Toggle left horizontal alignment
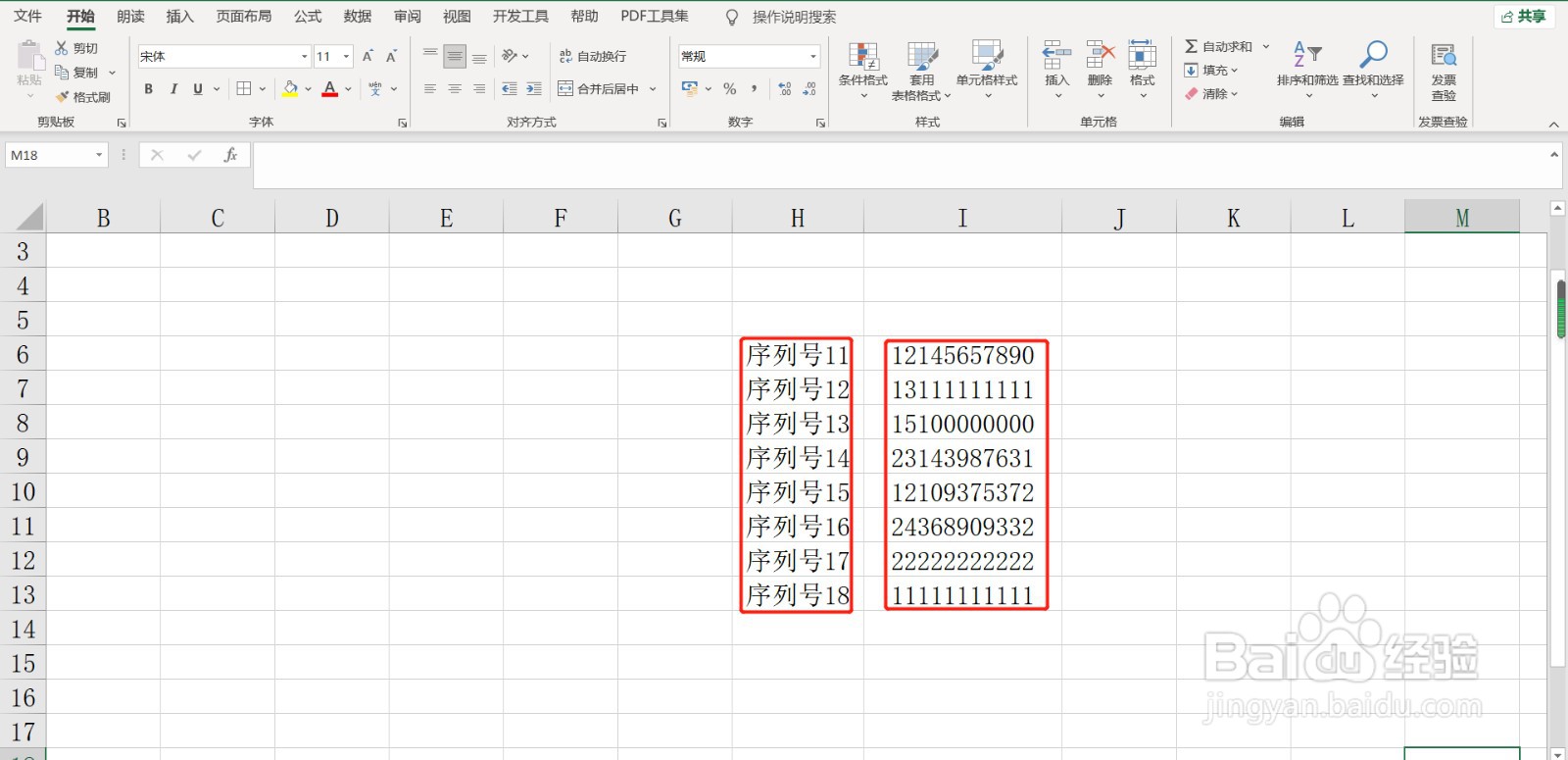Image resolution: width=1568 pixels, height=760 pixels. (430, 88)
